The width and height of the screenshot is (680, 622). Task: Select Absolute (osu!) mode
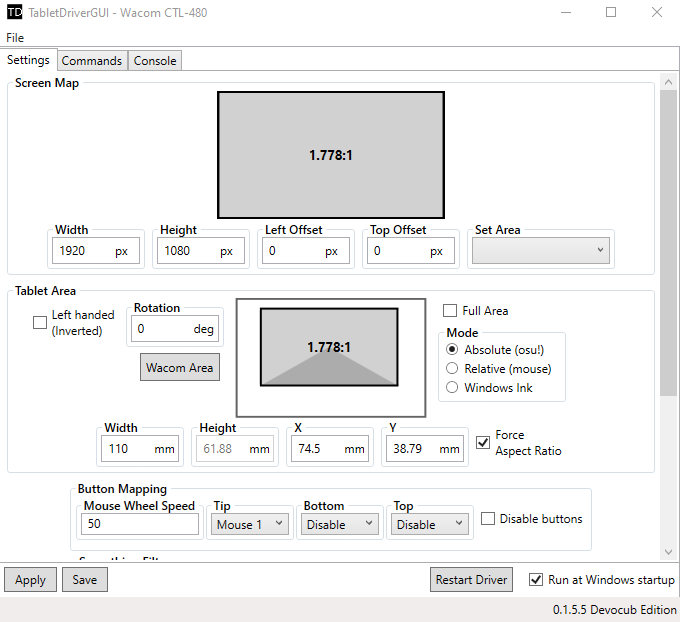(452, 349)
